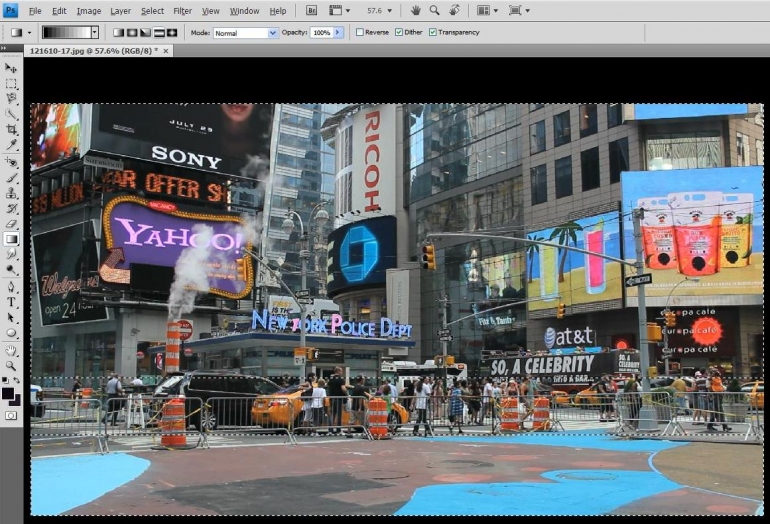Open the Window menu

coord(244,11)
